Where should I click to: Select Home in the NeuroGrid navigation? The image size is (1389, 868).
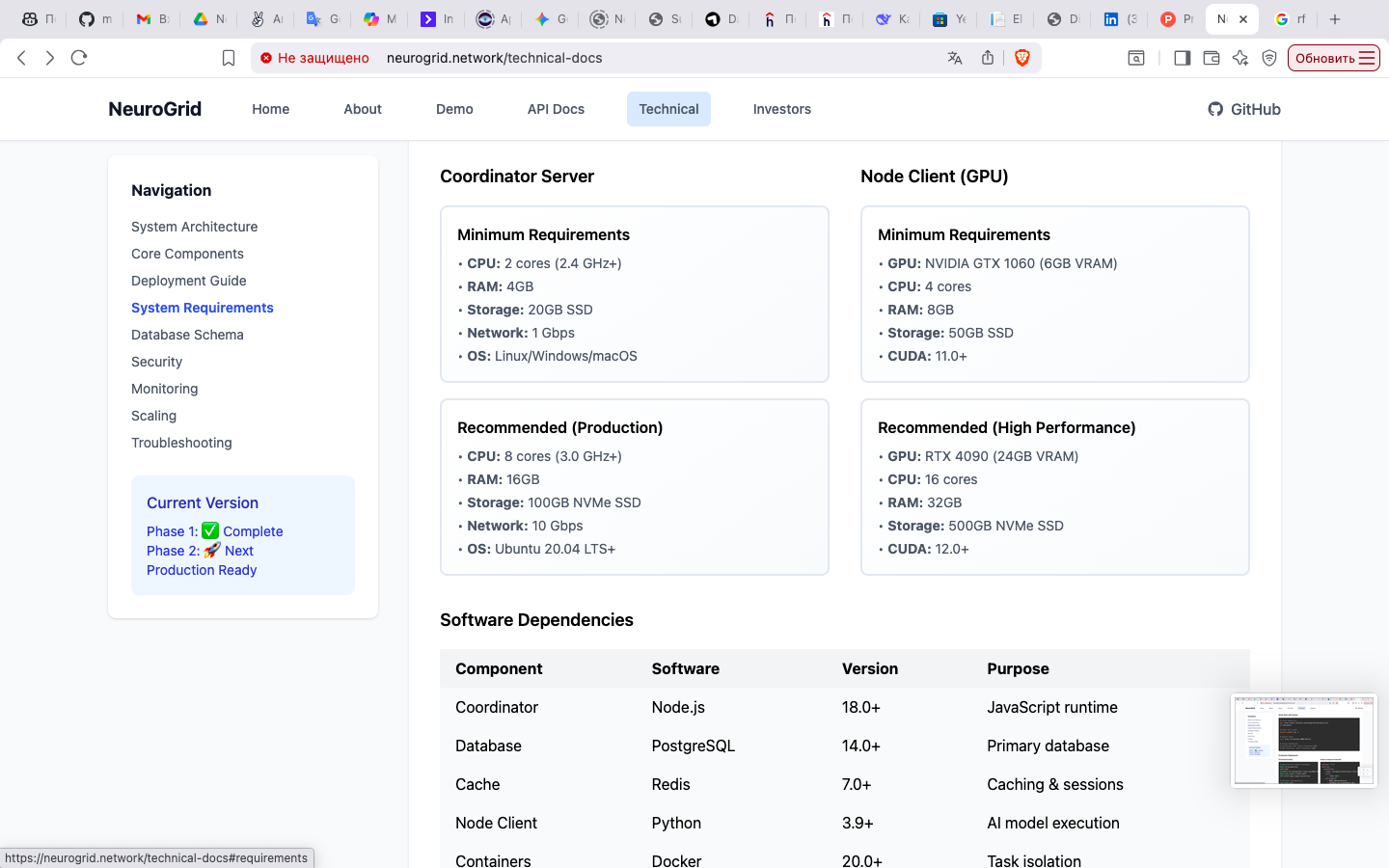(x=270, y=109)
